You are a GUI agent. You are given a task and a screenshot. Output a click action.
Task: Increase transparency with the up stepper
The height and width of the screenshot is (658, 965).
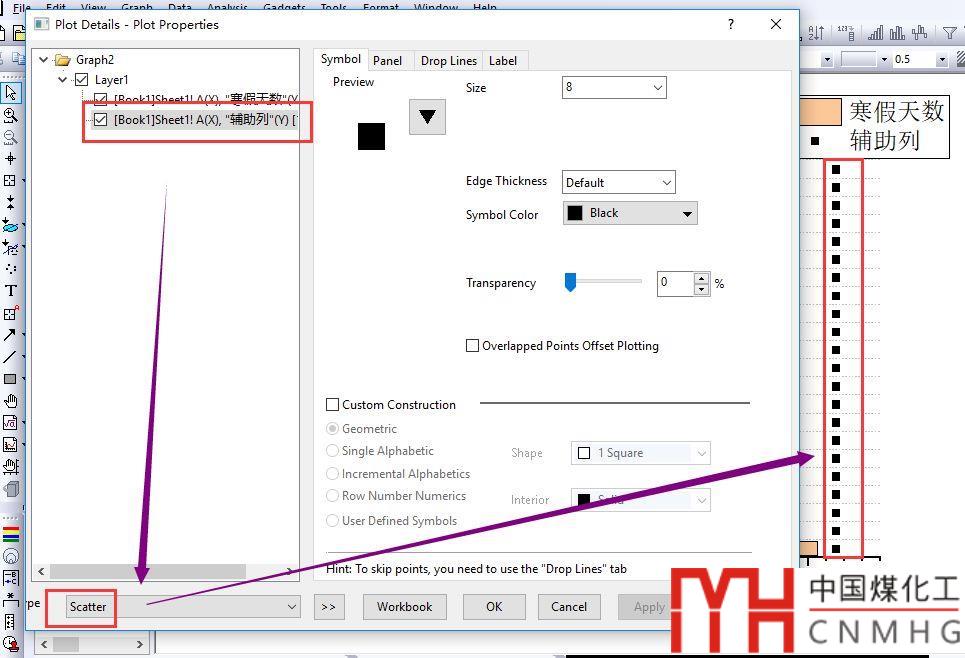(702, 278)
